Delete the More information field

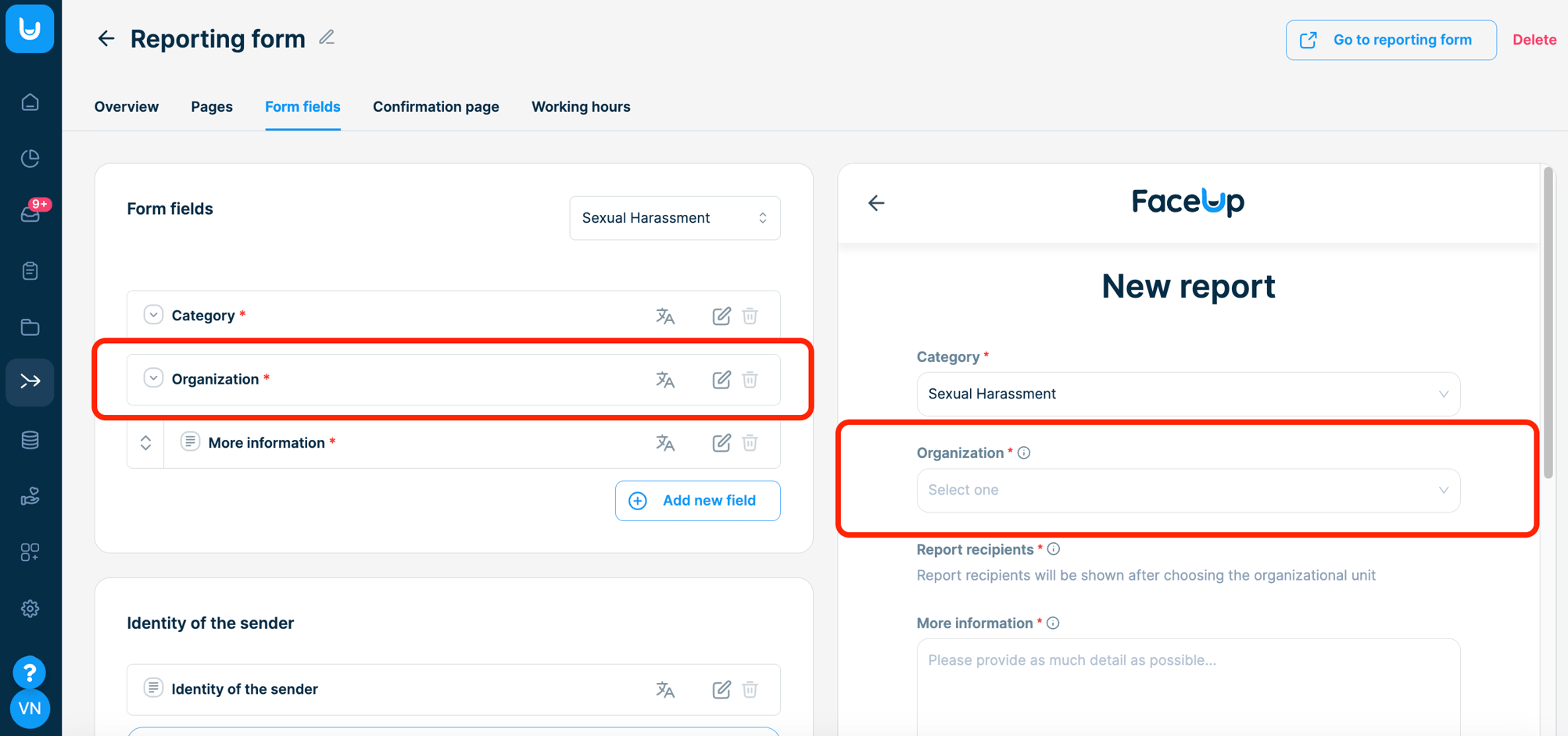pyautogui.click(x=750, y=443)
